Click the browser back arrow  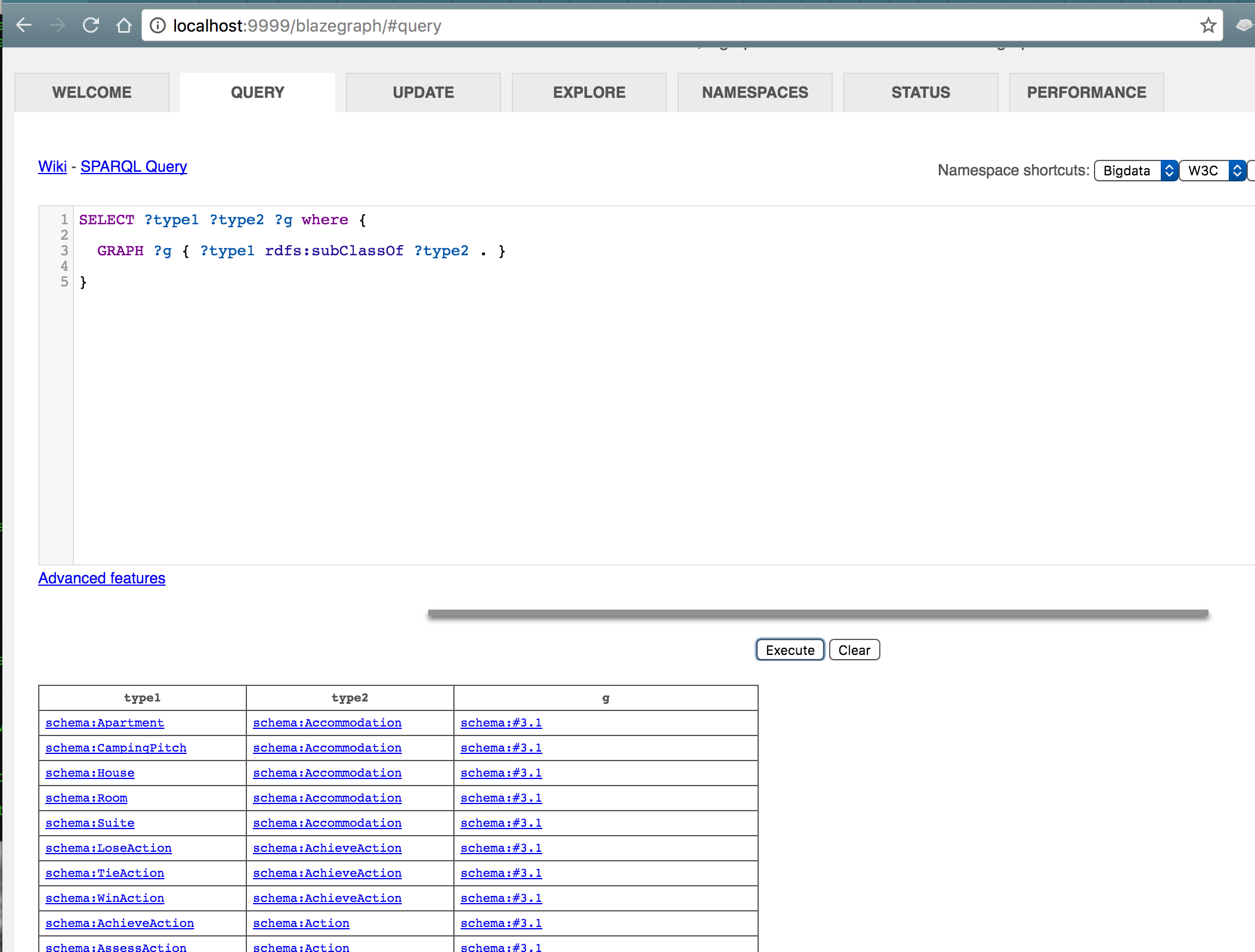tap(24, 25)
